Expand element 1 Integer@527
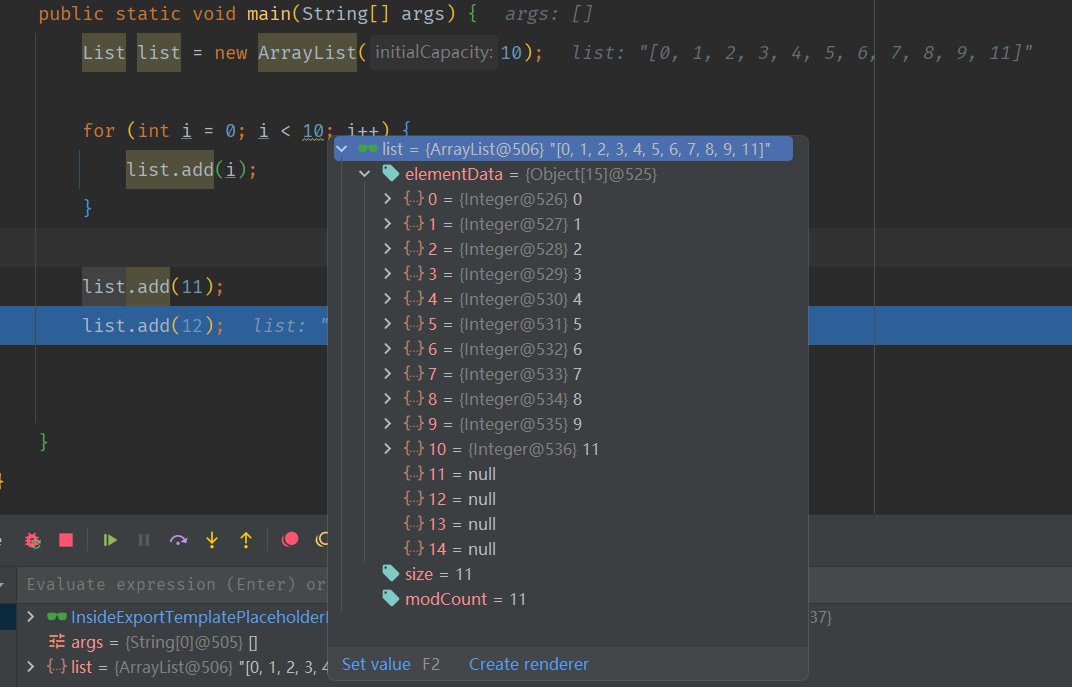 tap(388, 224)
